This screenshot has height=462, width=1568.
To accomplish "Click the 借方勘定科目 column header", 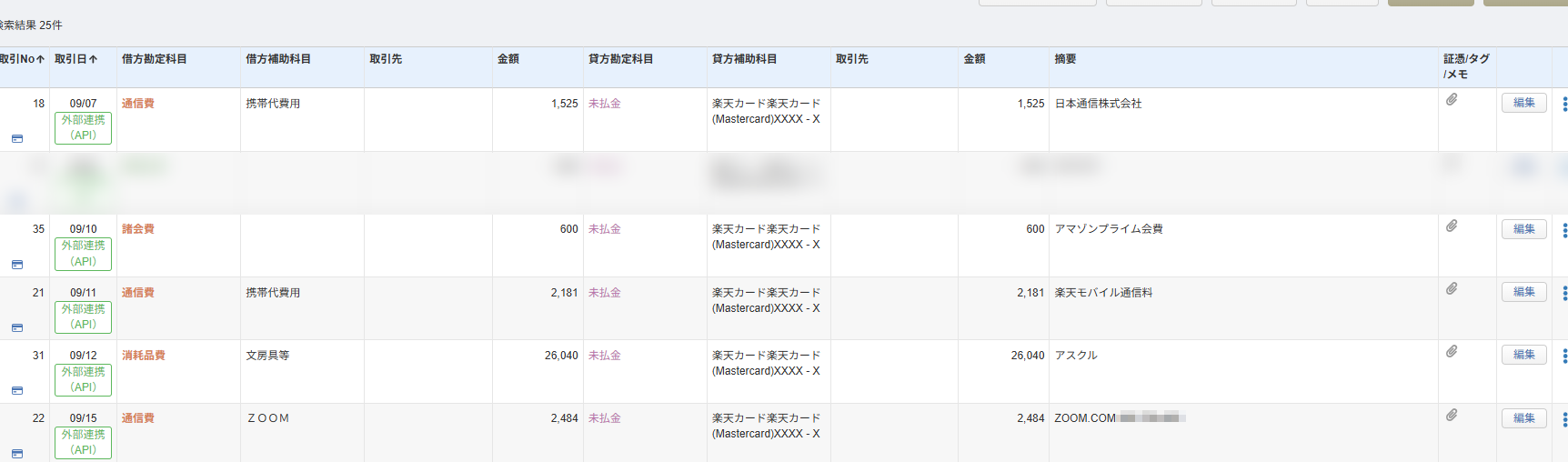I will coord(155,59).
